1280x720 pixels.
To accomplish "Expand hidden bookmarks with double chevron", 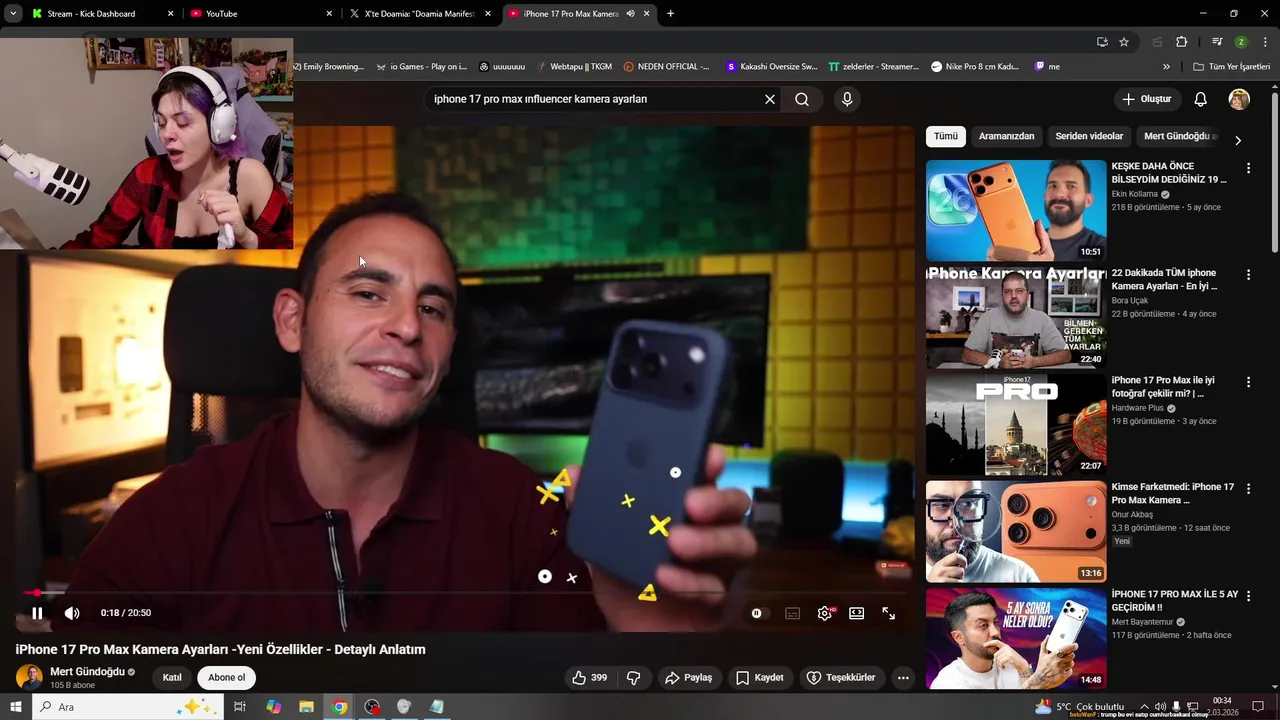I will 1166,67.
